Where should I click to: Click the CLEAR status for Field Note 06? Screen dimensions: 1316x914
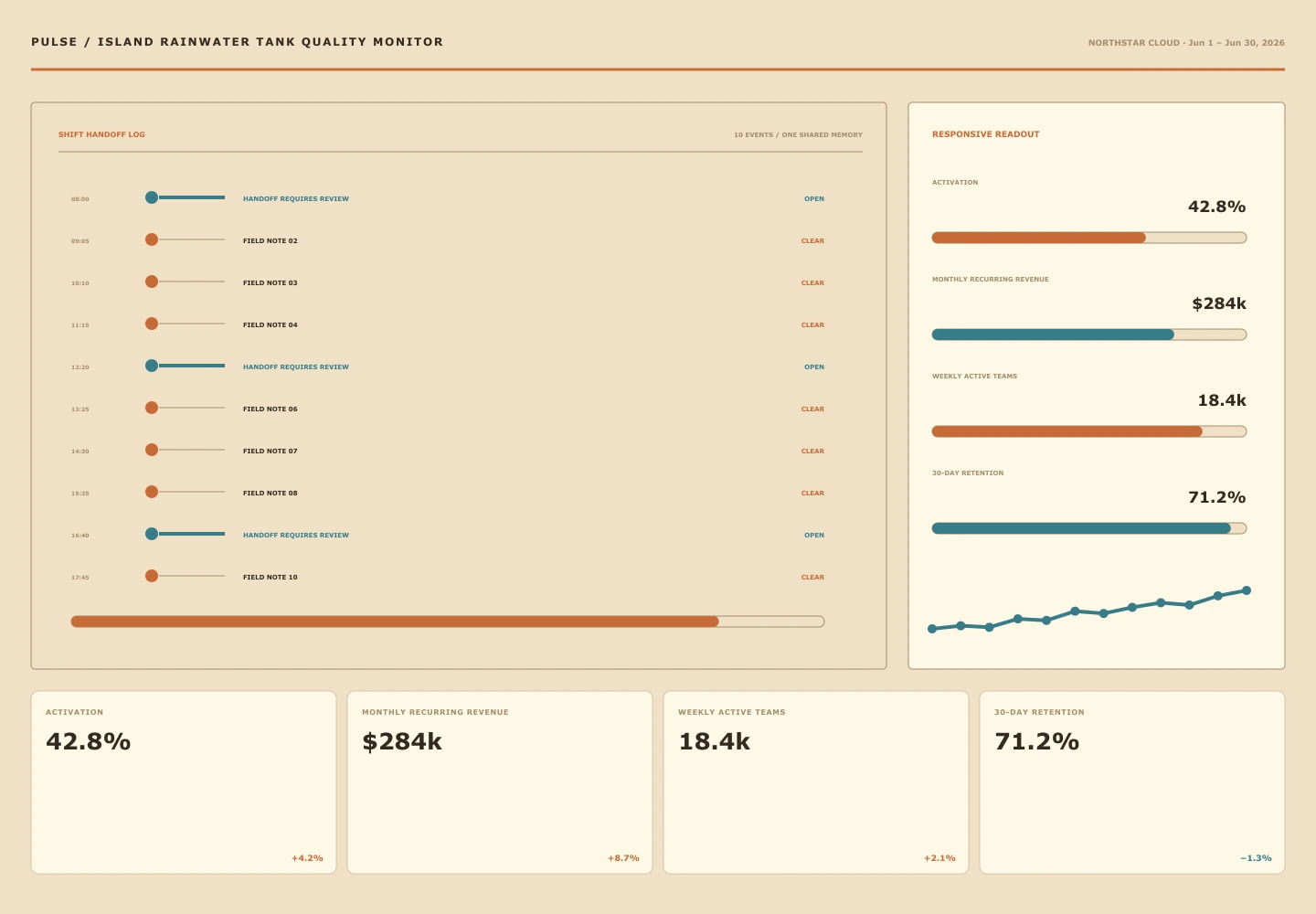812,409
